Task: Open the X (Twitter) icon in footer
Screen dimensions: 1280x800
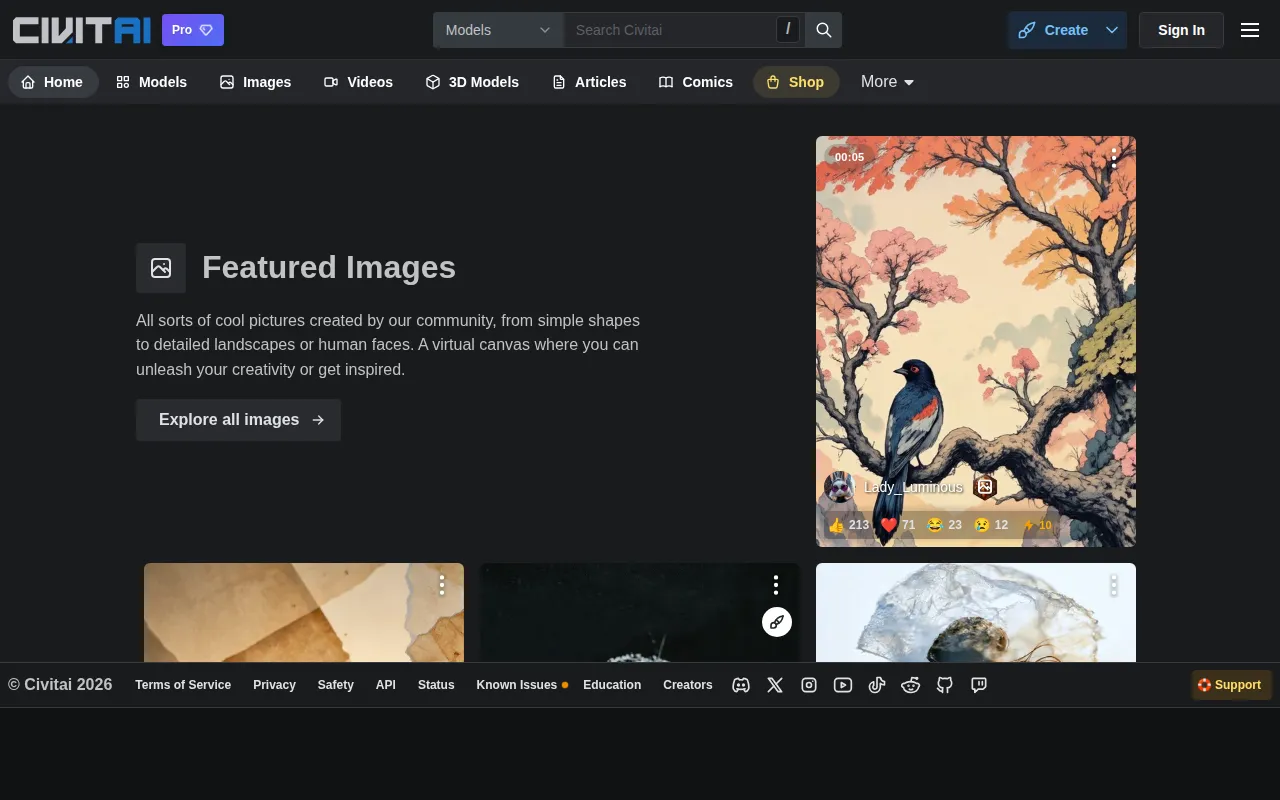Action: coord(775,685)
